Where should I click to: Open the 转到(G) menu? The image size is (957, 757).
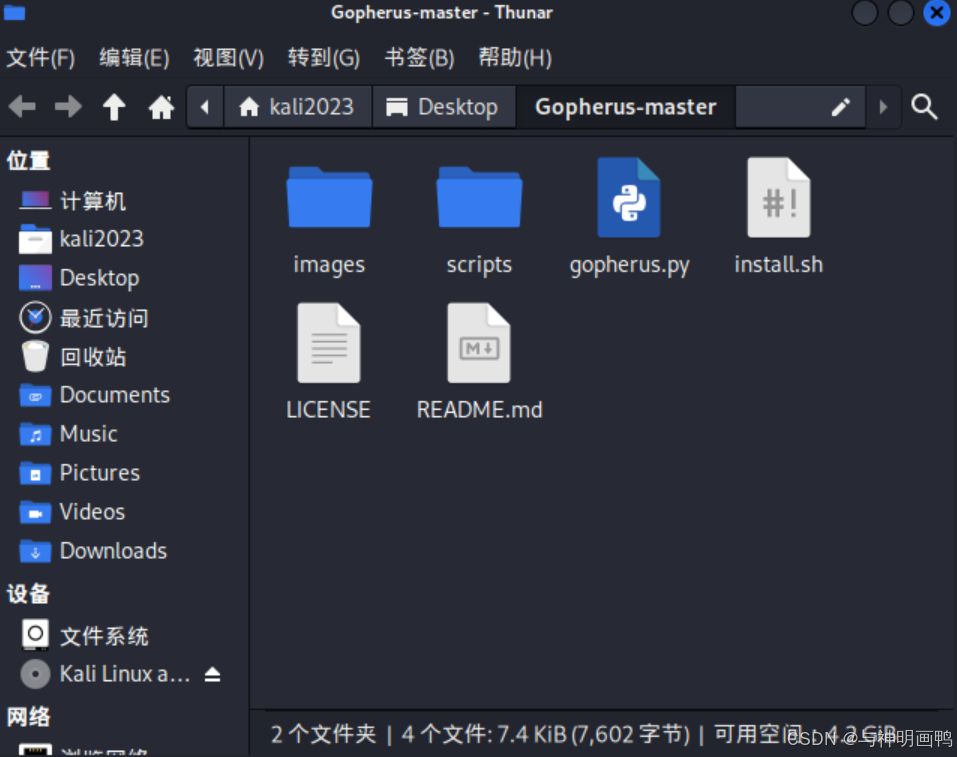[323, 58]
